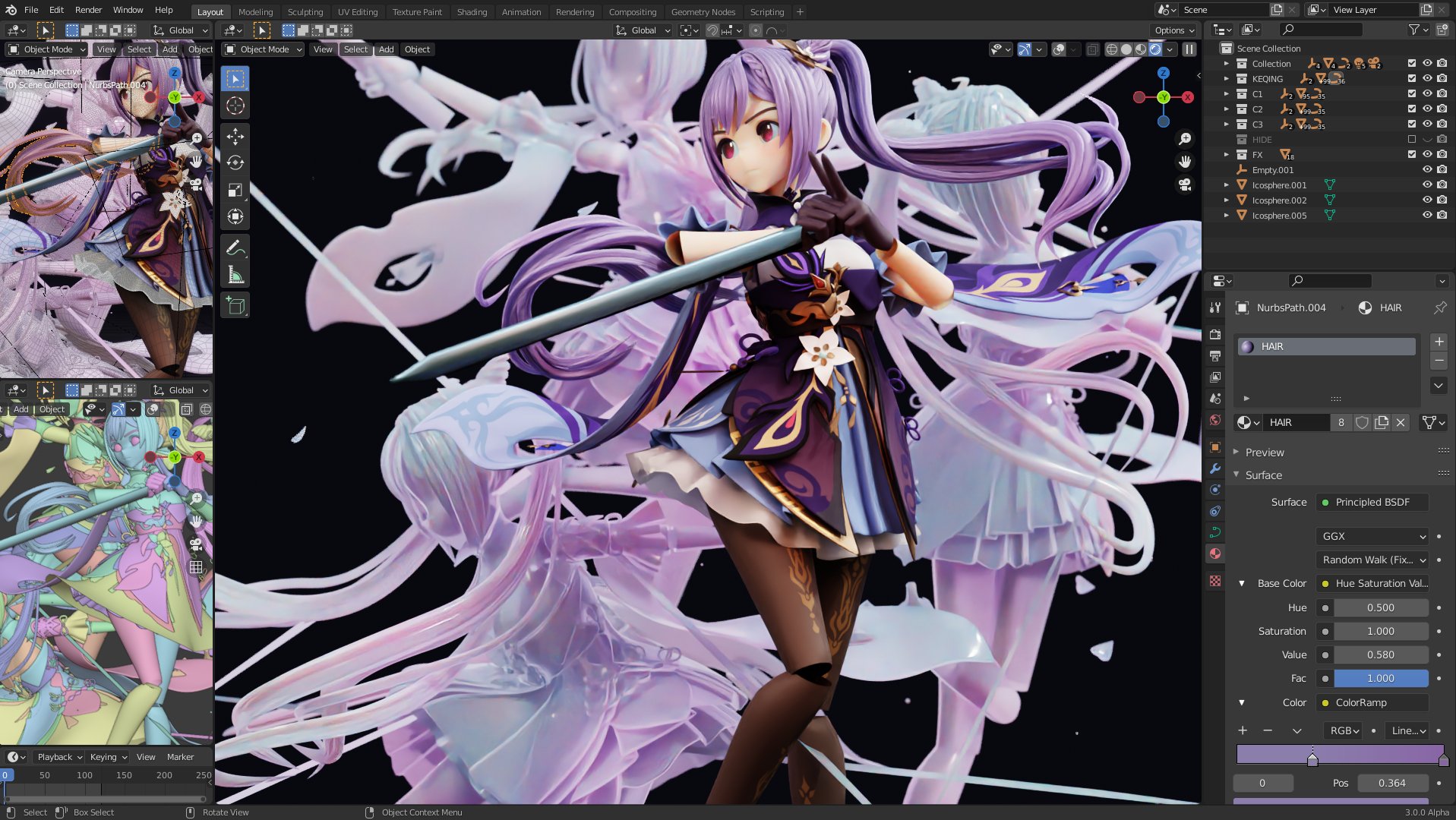Select the Rotate tool
The width and height of the screenshot is (1456, 820).
[235, 163]
